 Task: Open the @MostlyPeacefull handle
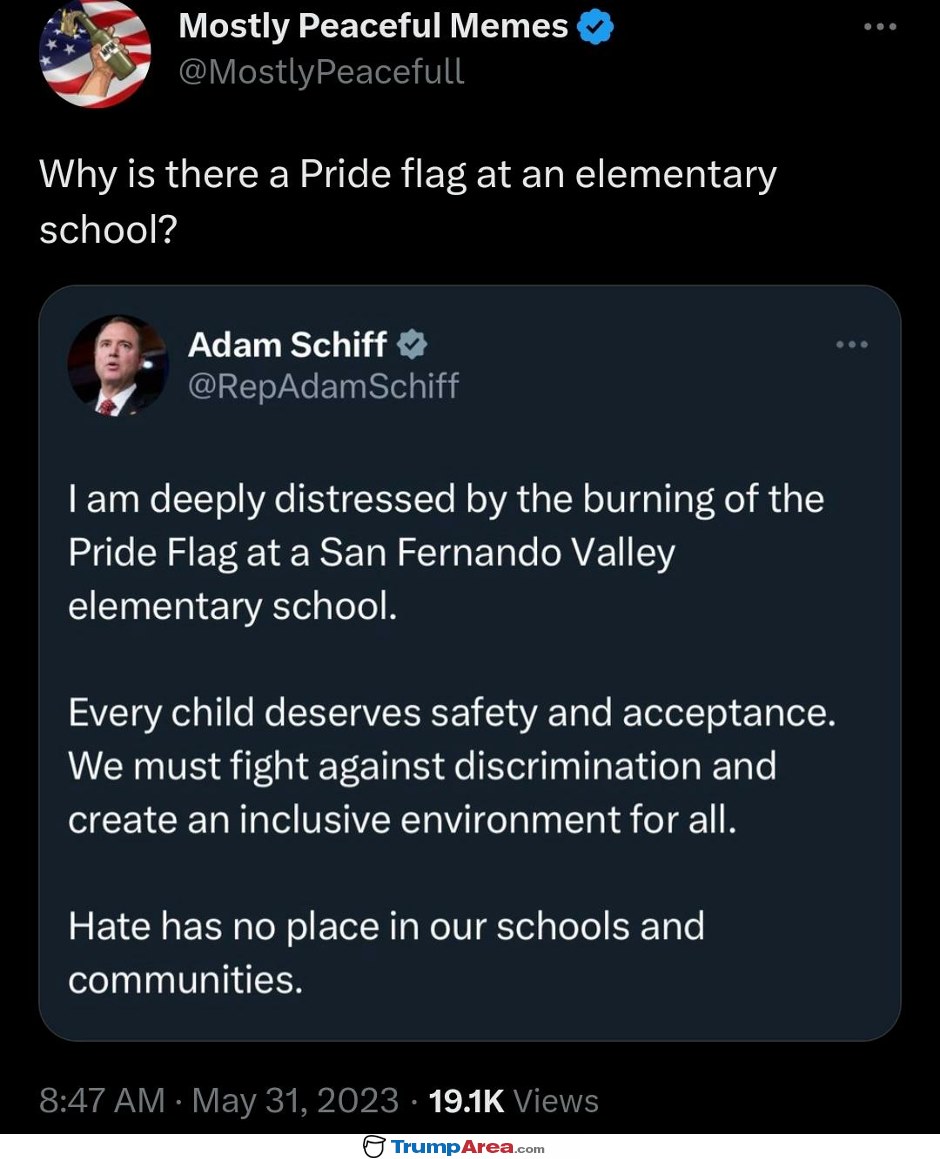pos(321,72)
